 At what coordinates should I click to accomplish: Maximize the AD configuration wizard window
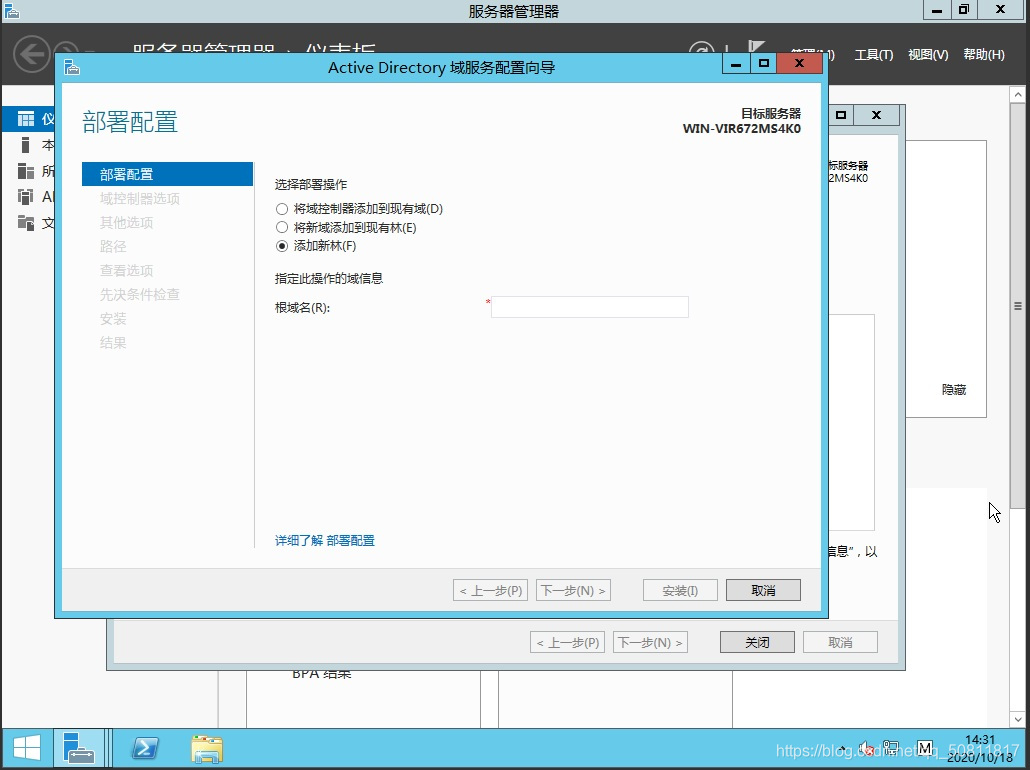(x=763, y=63)
